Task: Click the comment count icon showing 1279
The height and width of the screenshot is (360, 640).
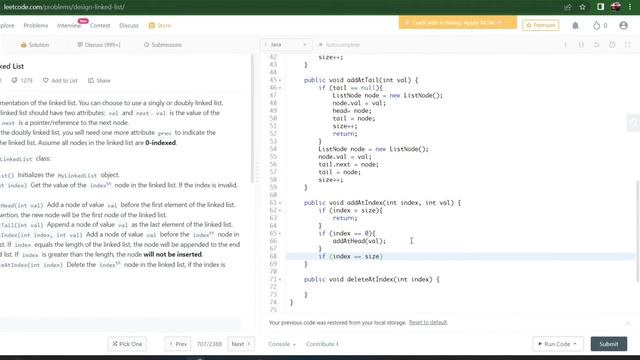Action: pos(15,80)
